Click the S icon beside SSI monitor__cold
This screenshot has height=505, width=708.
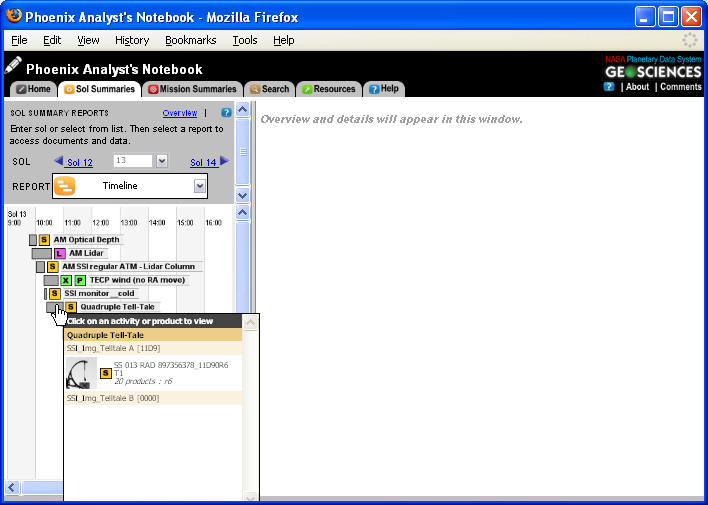(x=55, y=294)
